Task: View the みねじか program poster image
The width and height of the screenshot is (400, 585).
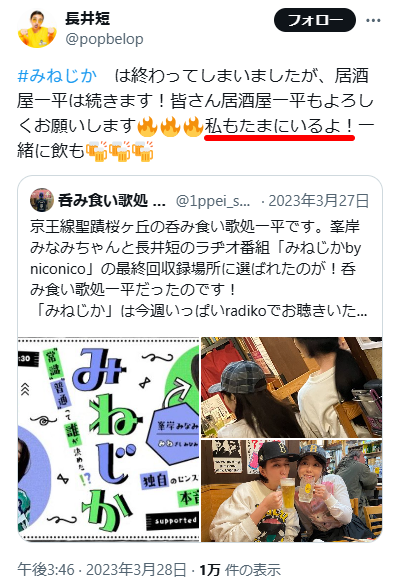Action: tap(109, 439)
